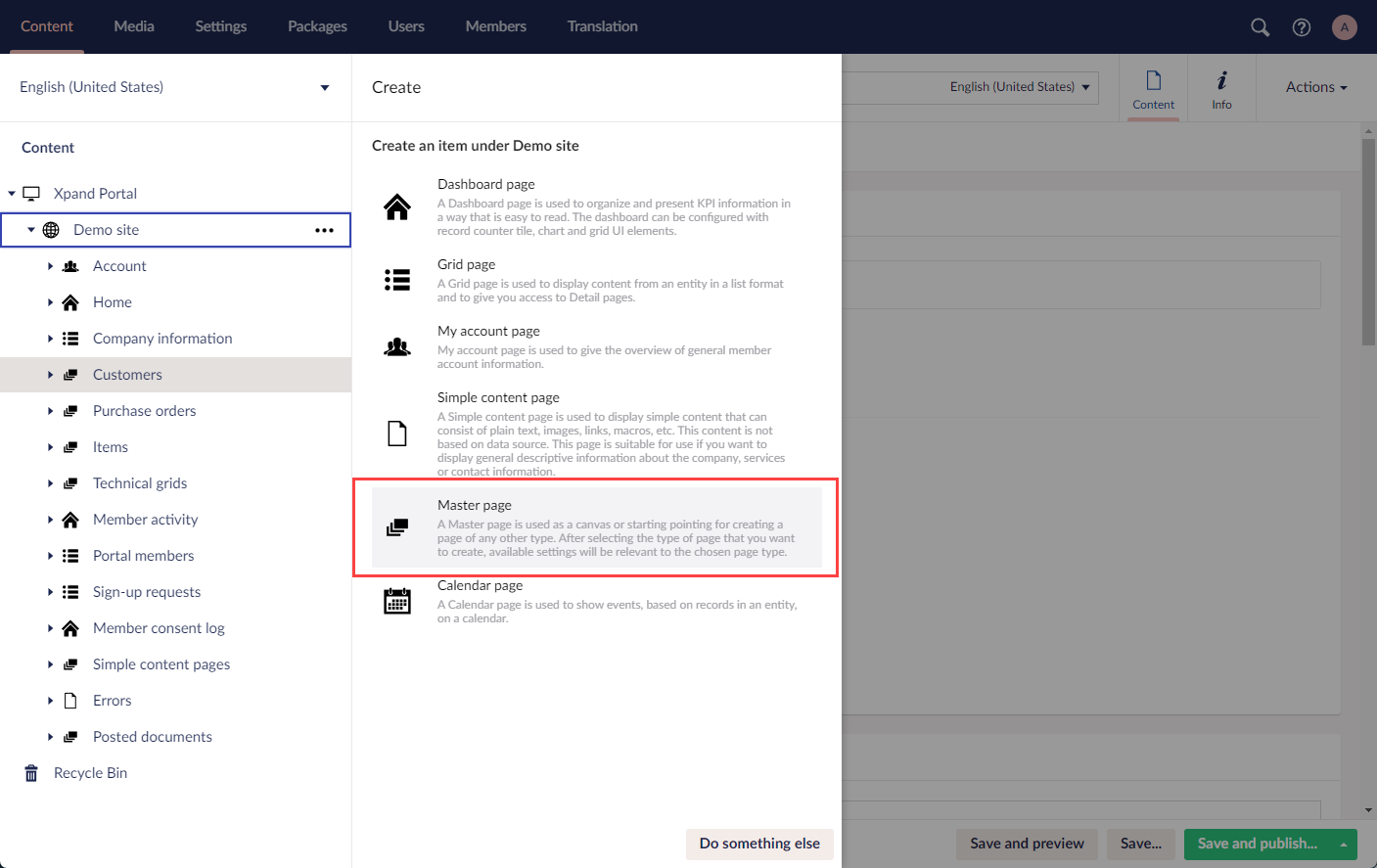
Task: Click the My account page people icon
Action: point(397,347)
